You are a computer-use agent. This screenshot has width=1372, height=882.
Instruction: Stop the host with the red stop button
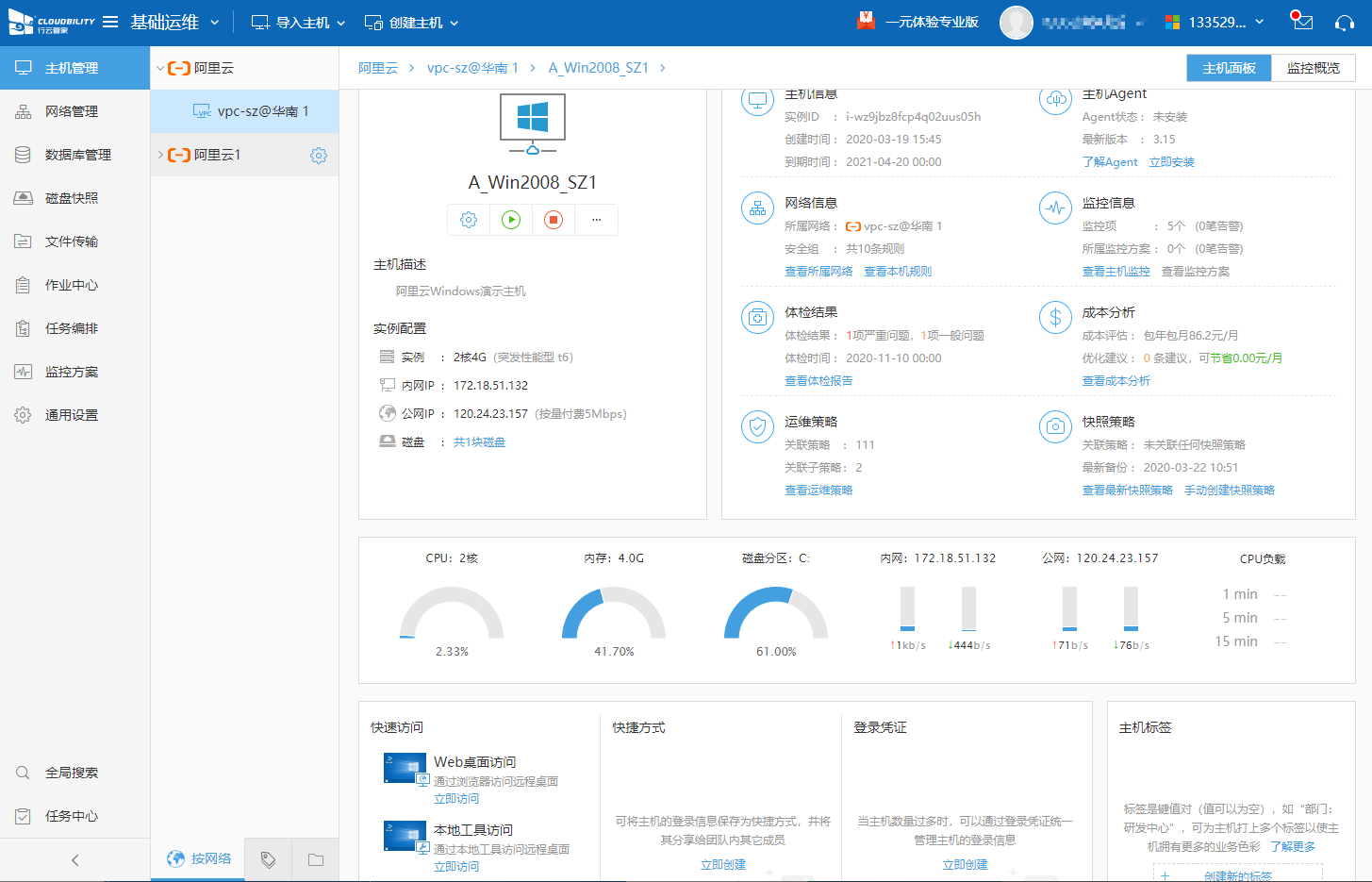[x=554, y=219]
